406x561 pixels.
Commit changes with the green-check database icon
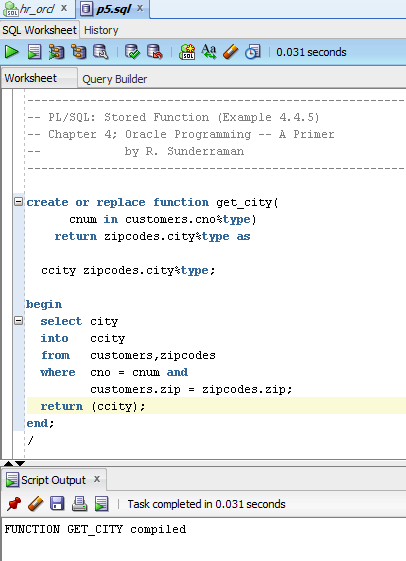point(132,52)
